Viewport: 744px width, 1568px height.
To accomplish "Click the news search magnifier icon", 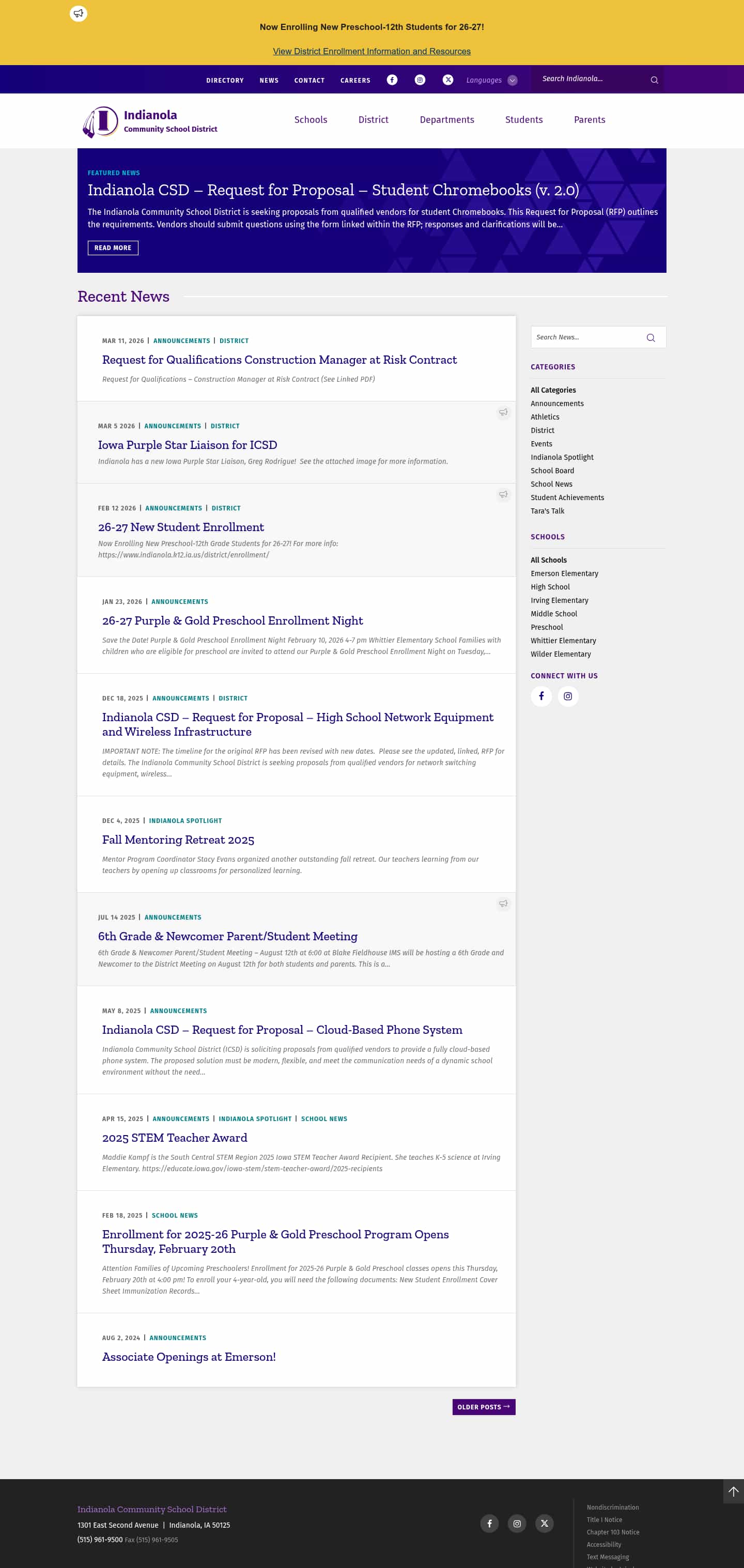I will pos(651,337).
